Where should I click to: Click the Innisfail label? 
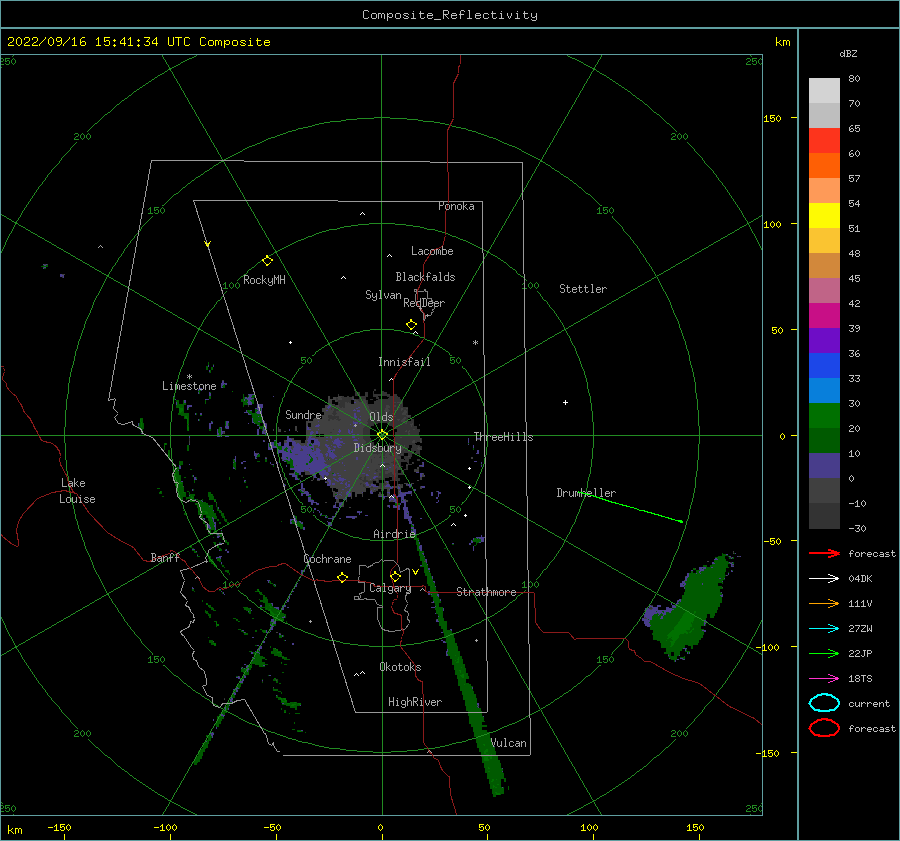coord(404,362)
